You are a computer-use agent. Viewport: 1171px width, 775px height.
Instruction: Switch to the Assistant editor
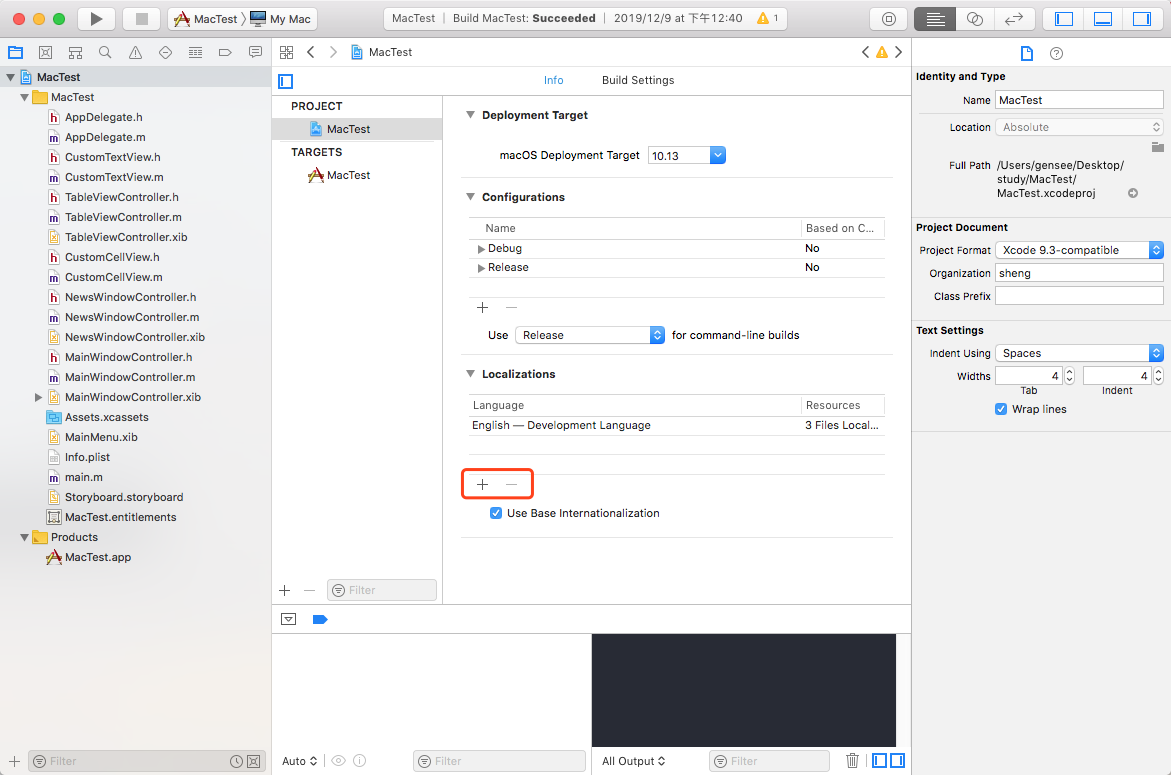coord(975,19)
